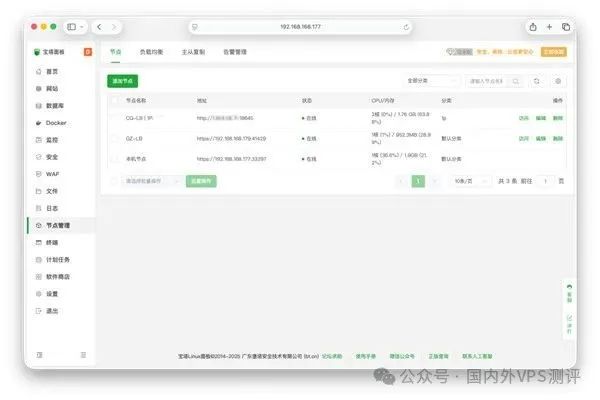This screenshot has width=600, height=400.
Task: Open 文件 files in the sidebar
Action: pyautogui.click(x=52, y=191)
